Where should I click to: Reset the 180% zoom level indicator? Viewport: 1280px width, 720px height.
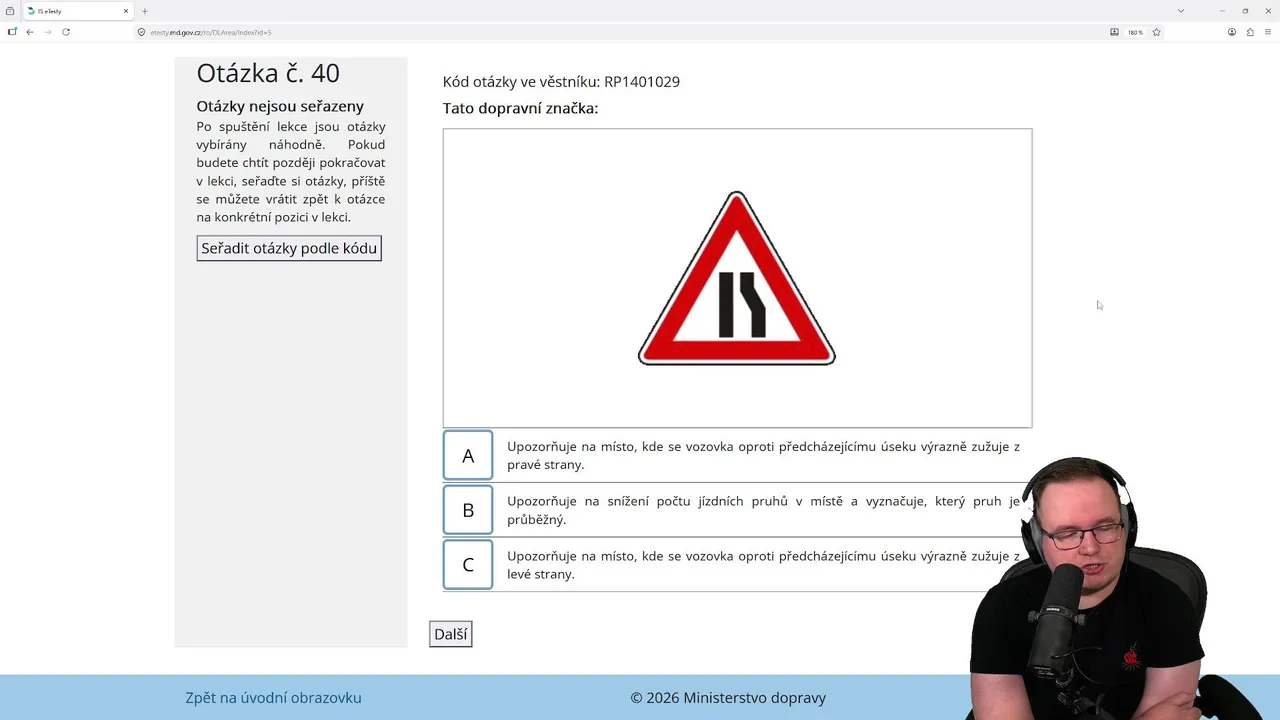point(1135,32)
